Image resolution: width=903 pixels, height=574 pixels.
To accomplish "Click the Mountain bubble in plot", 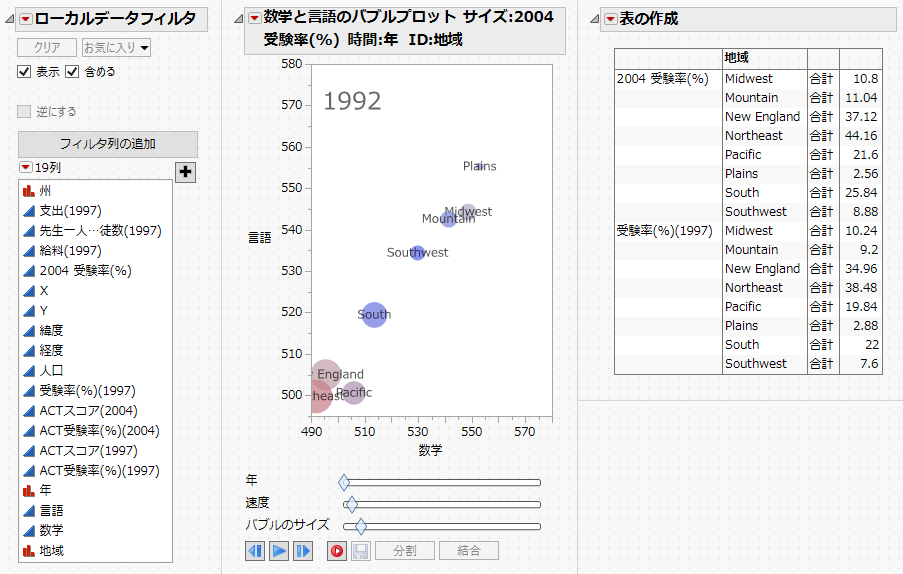I will (x=449, y=219).
